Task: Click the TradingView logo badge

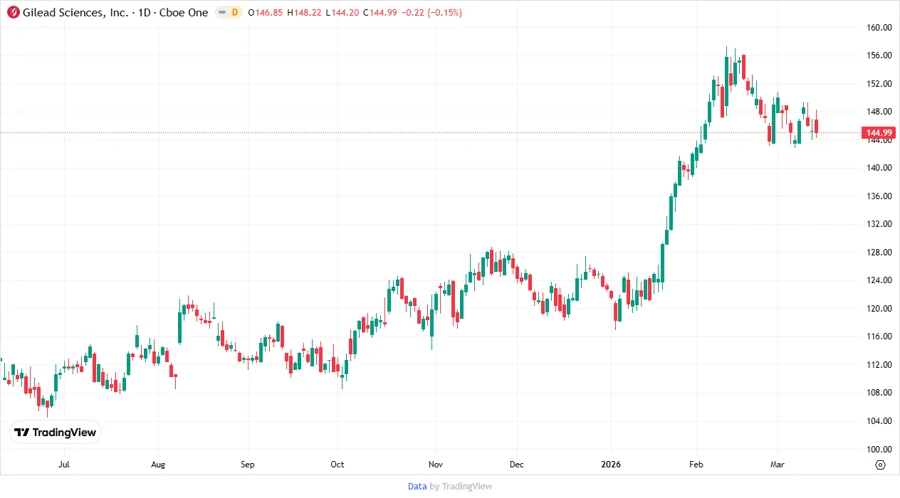Action: coord(56,432)
